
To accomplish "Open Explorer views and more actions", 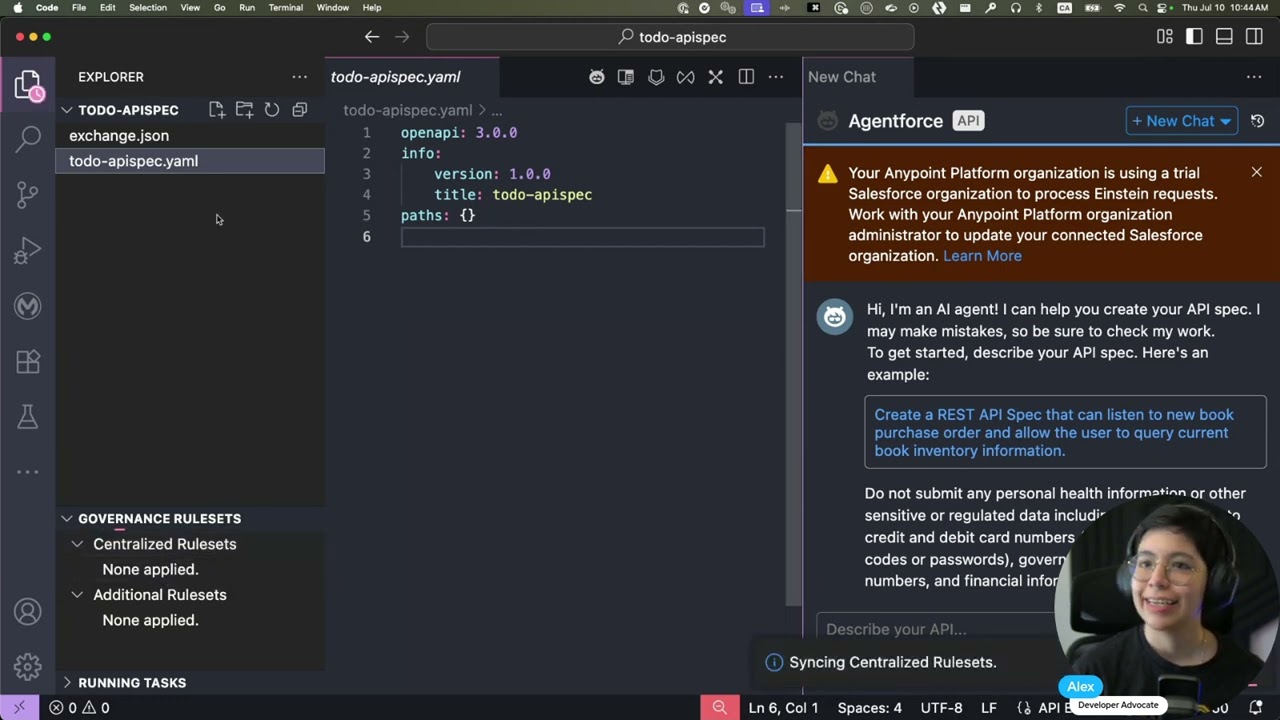I will [x=299, y=77].
